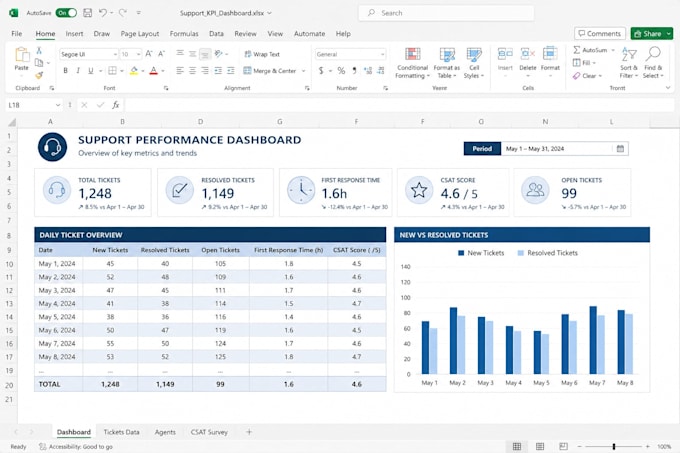
Task: Click the Bold formatting icon
Action: 65,71
